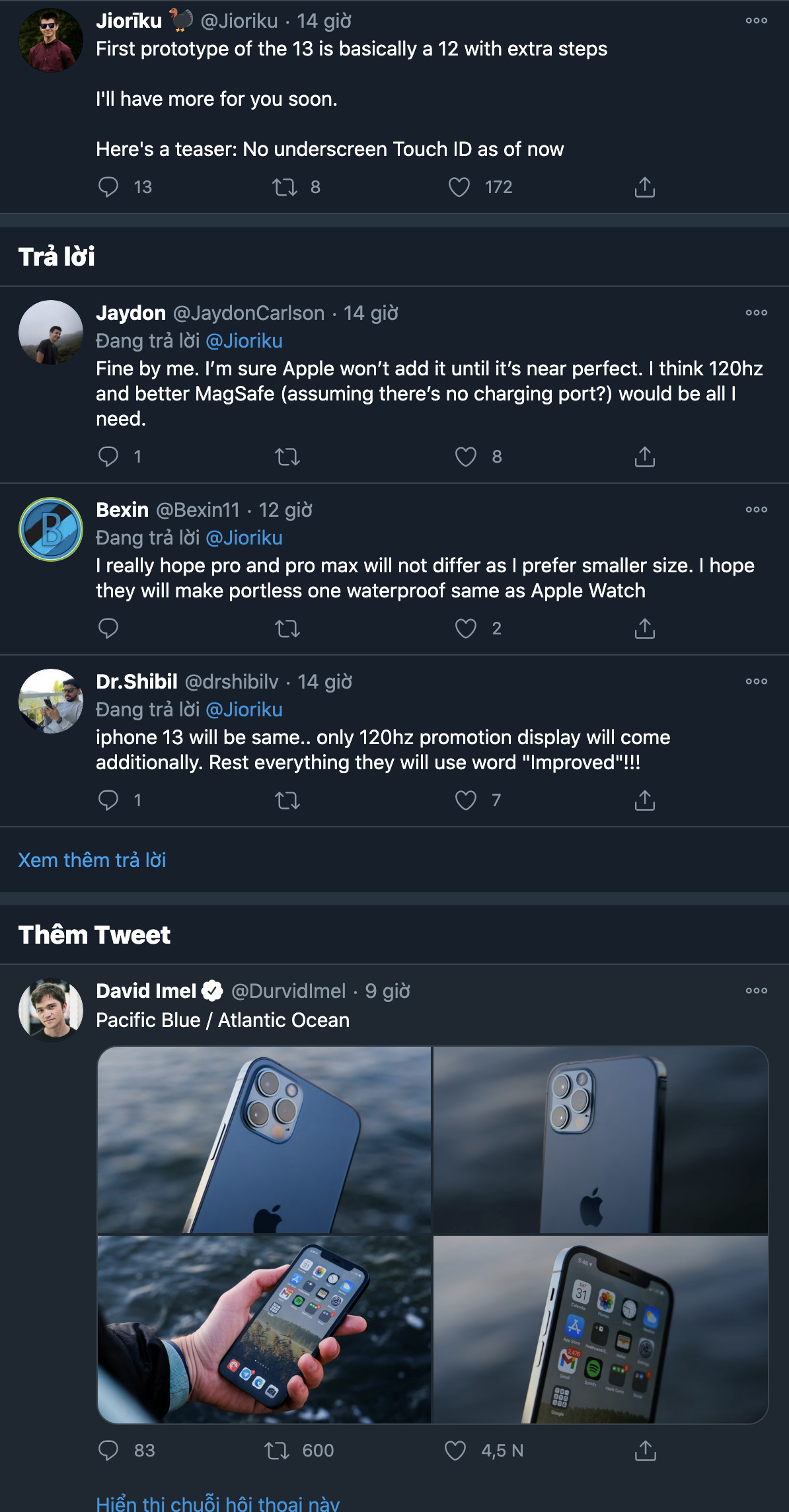Retweet Jioriku's tweet with 8 retweets

285,188
